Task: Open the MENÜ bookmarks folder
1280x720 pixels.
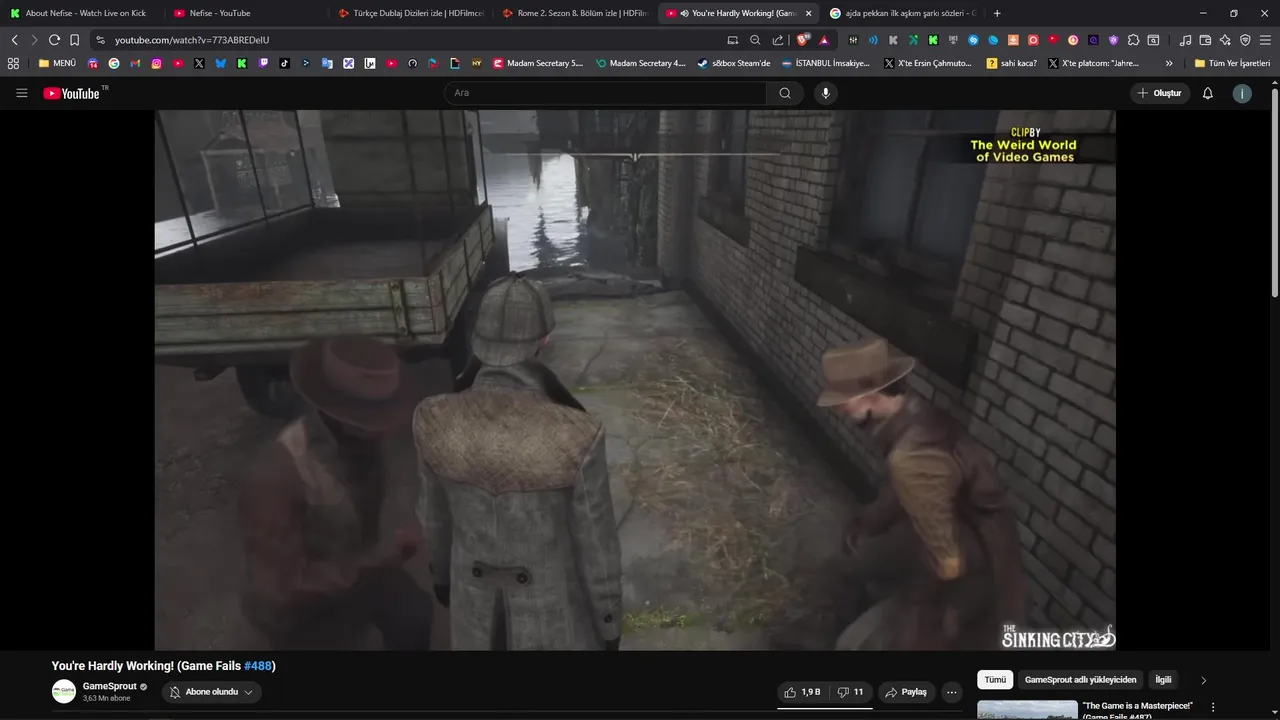Action: (x=57, y=63)
